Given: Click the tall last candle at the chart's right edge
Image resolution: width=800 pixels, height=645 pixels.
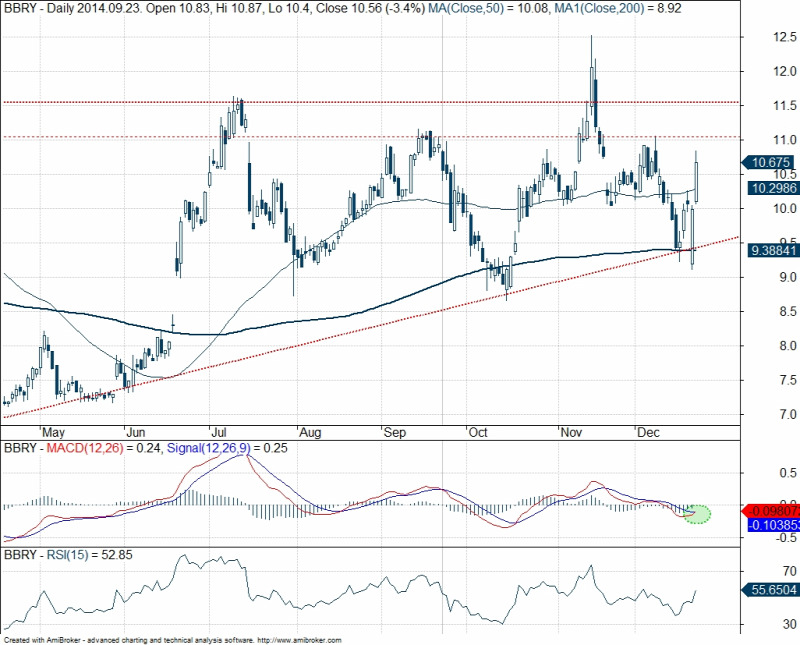Looking at the screenshot, I should (696, 179).
